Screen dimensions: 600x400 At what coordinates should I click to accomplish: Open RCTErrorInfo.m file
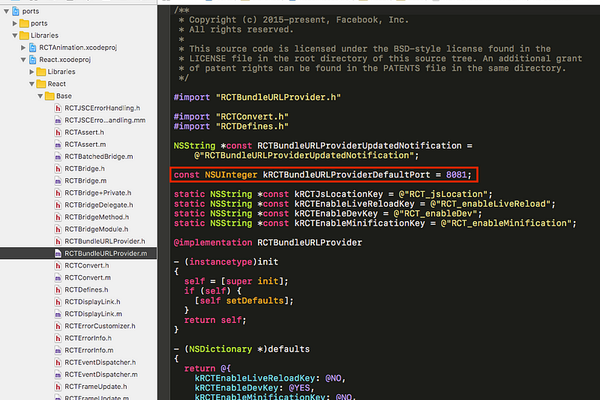(x=89, y=350)
